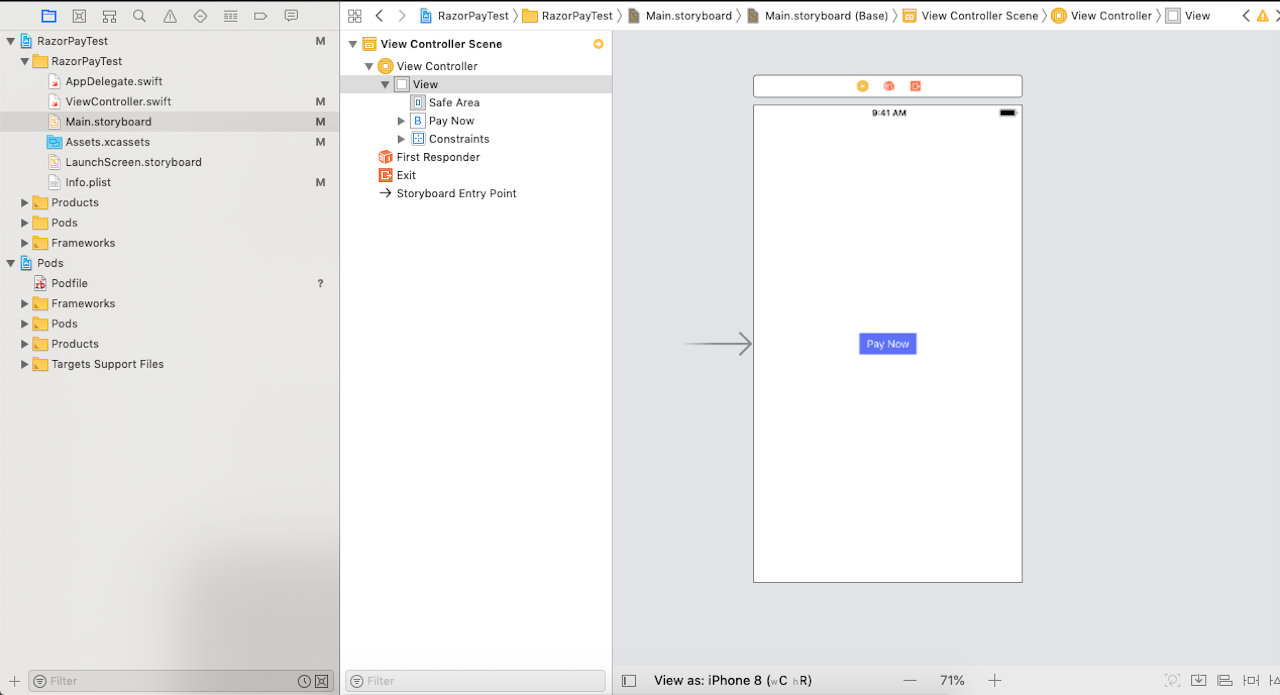Screen dimensions: 1280x695
Task: Click the Pay Now button on canvas
Action: (x=887, y=344)
